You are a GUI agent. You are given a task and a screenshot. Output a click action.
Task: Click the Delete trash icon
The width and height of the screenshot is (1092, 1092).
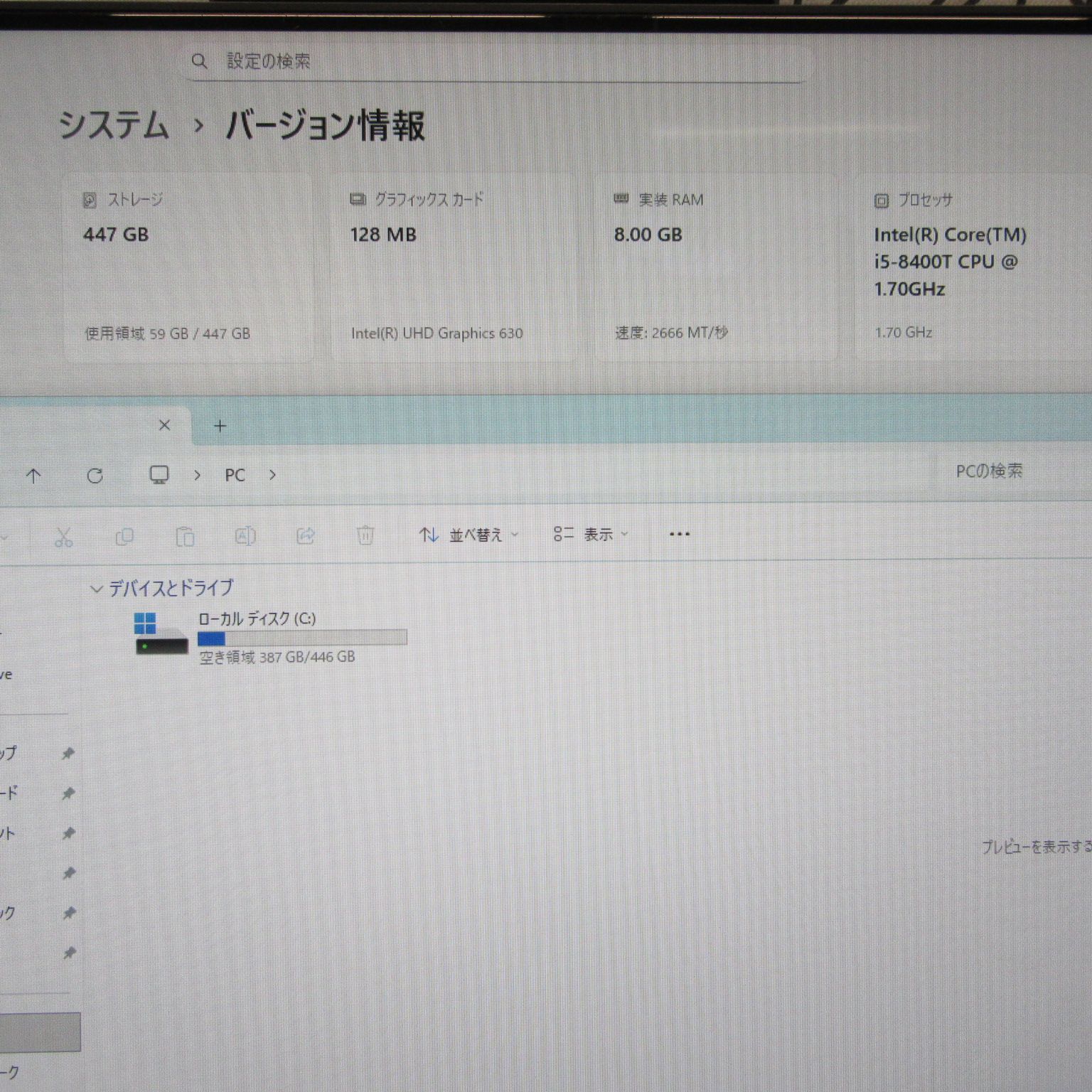(x=367, y=536)
